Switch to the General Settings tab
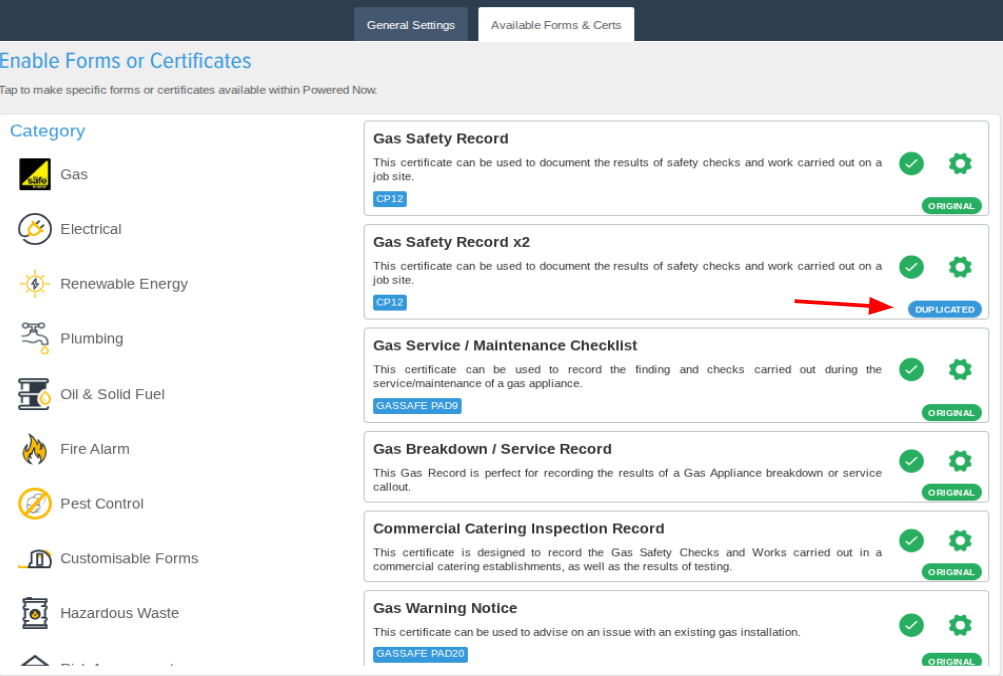The width and height of the screenshot is (1003, 676). click(x=411, y=25)
